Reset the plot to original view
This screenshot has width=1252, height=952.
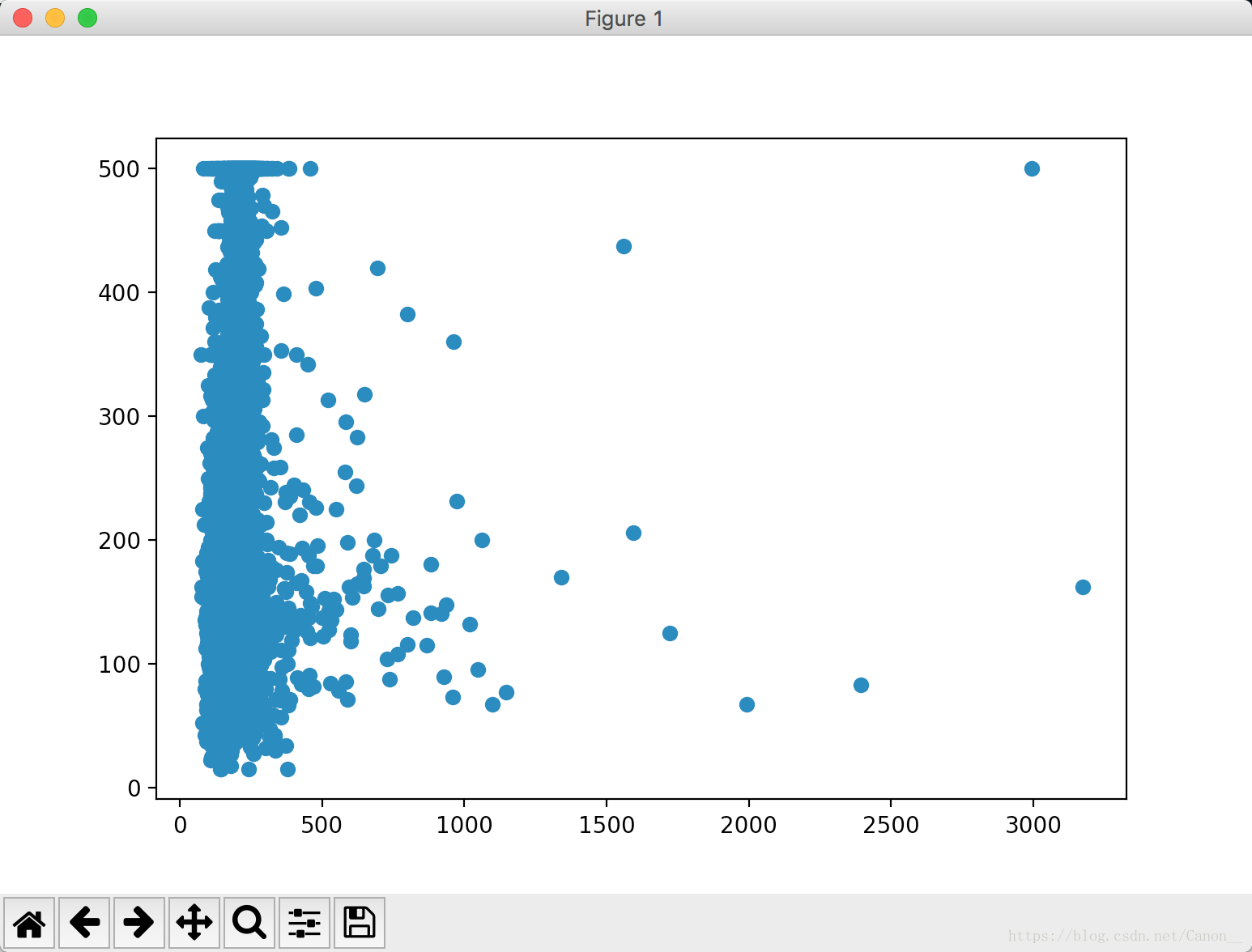[29, 922]
